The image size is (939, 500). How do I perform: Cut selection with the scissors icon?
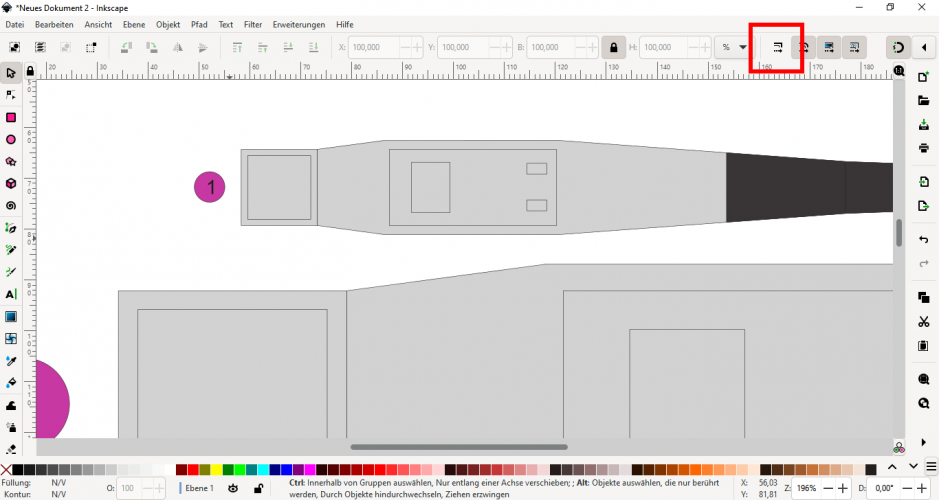pyautogui.click(x=923, y=322)
